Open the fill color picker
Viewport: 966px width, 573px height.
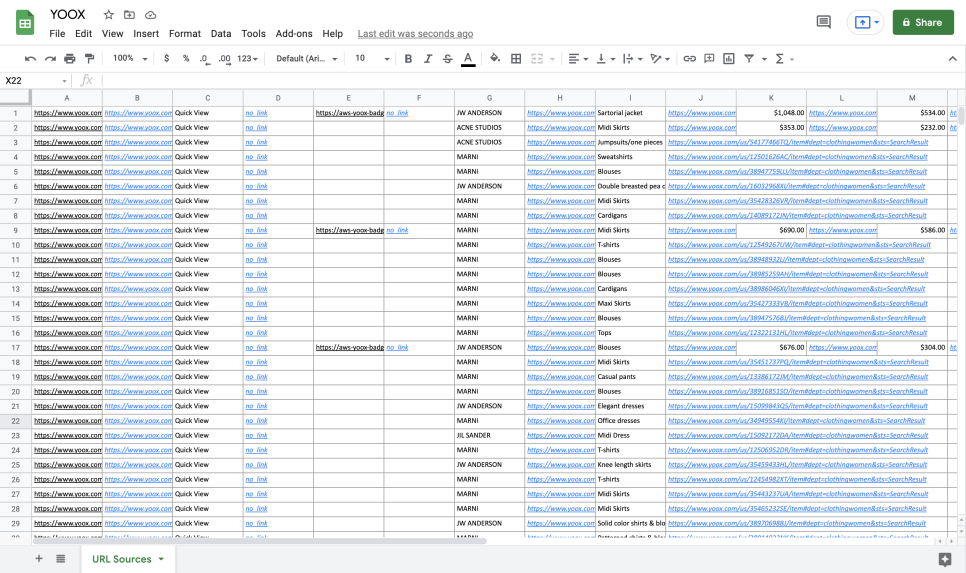[495, 59]
